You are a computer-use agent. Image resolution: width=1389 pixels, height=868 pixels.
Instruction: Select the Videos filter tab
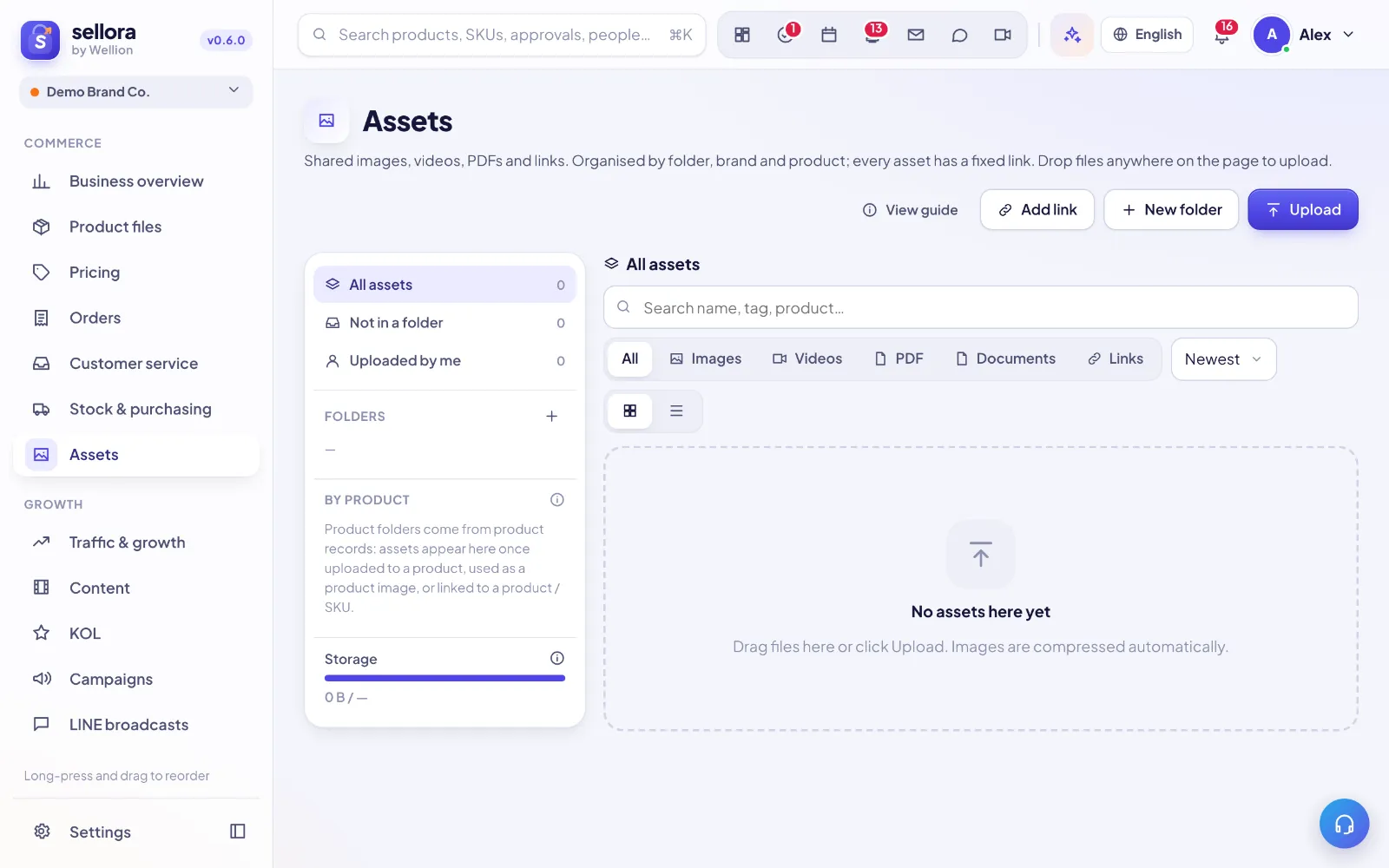tap(807, 359)
